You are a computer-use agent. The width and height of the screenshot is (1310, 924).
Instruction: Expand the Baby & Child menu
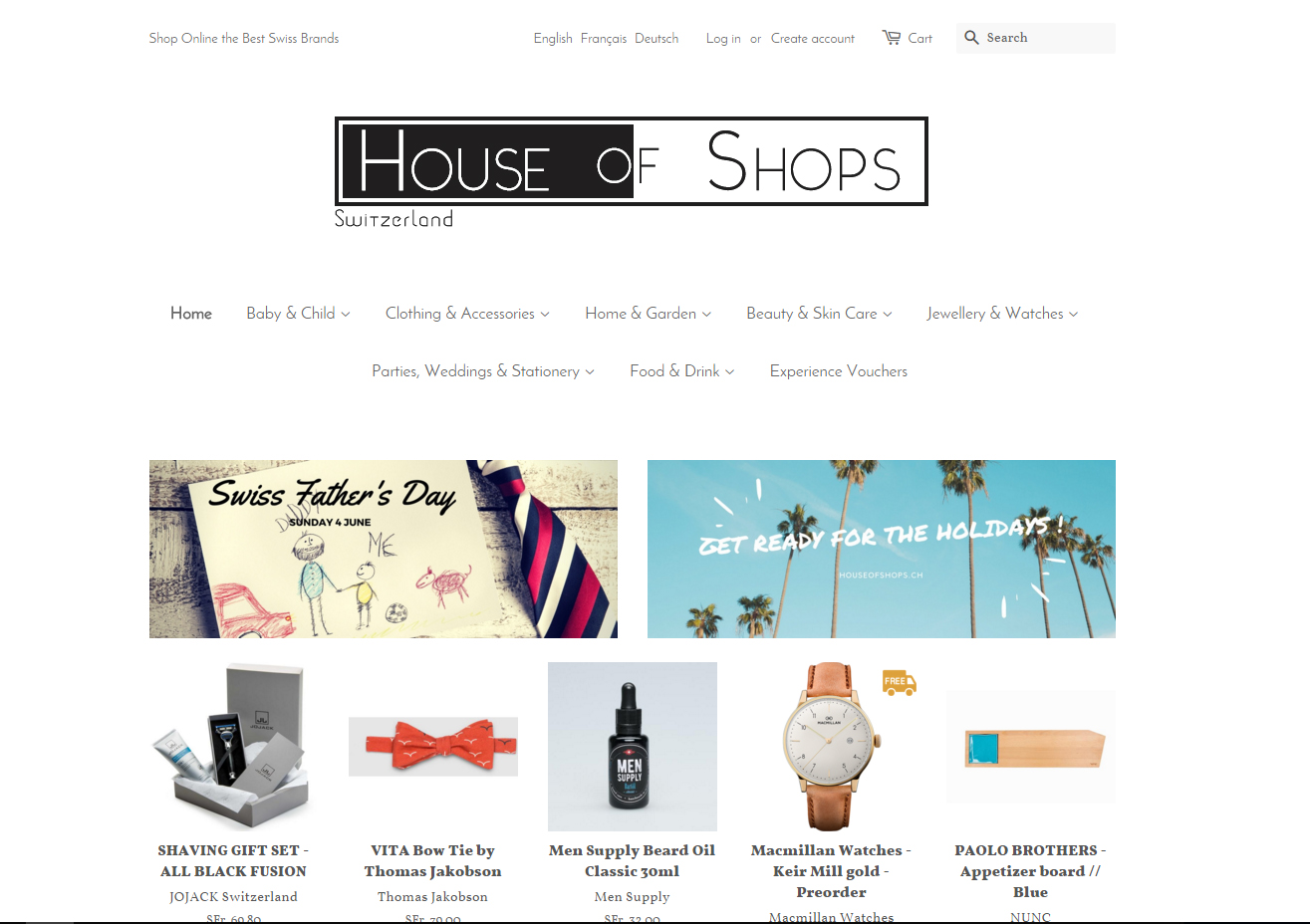tap(298, 314)
